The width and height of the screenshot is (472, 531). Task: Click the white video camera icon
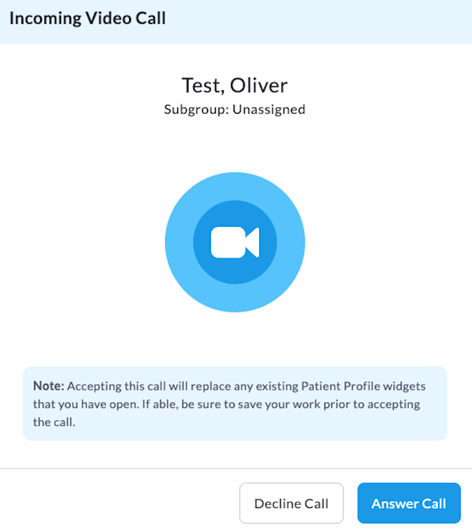[235, 242]
